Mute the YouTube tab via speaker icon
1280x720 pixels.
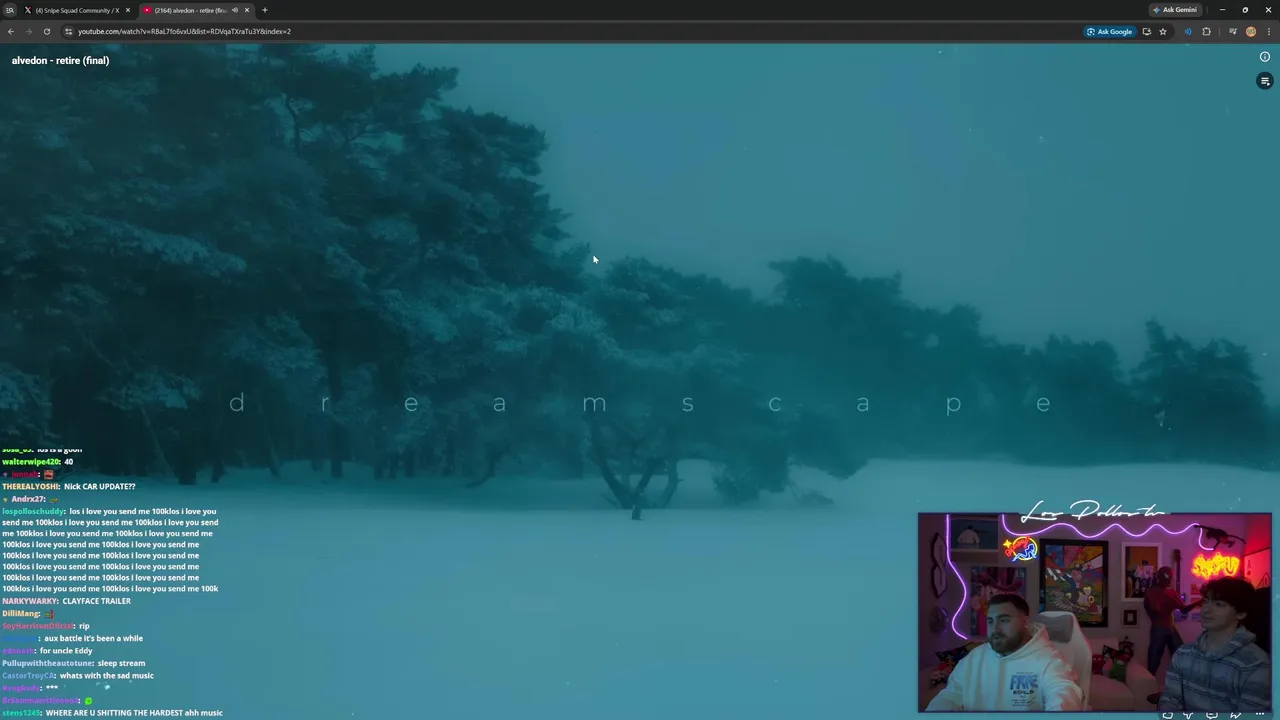point(235,10)
